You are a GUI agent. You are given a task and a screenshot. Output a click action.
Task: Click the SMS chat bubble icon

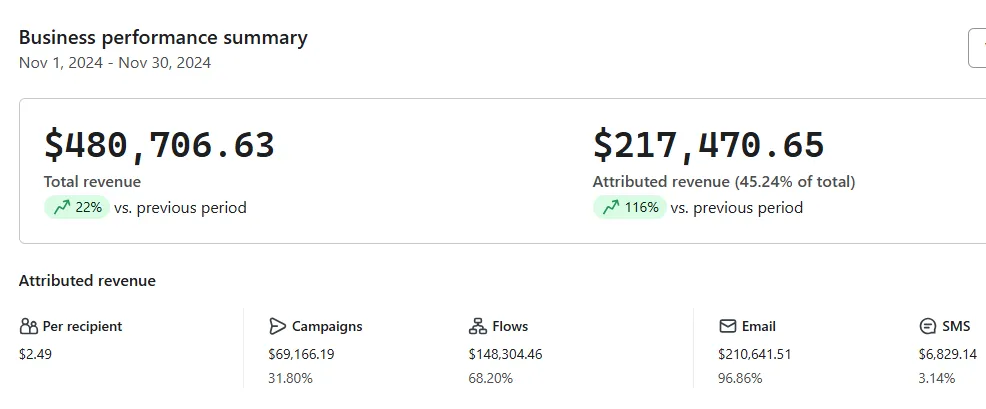click(927, 326)
